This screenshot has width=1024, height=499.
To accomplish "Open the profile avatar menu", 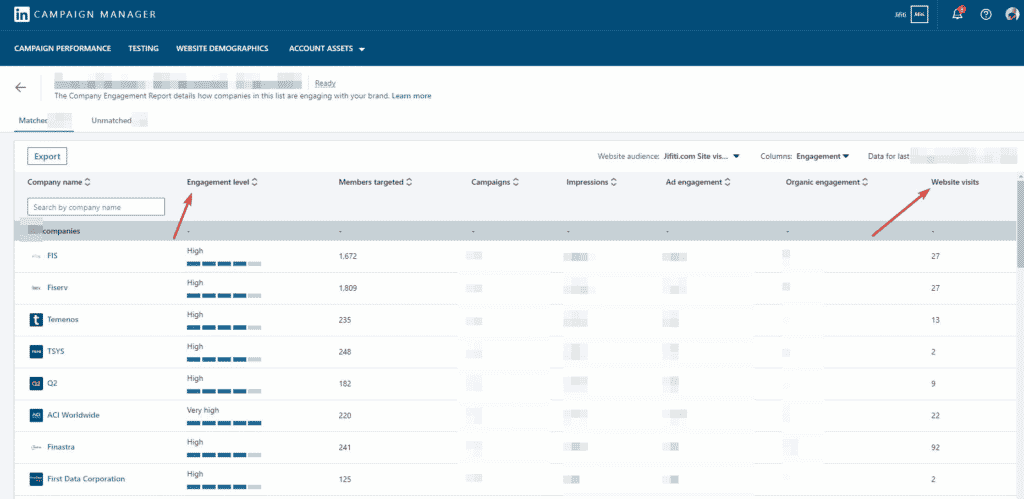I will [x=1012, y=14].
